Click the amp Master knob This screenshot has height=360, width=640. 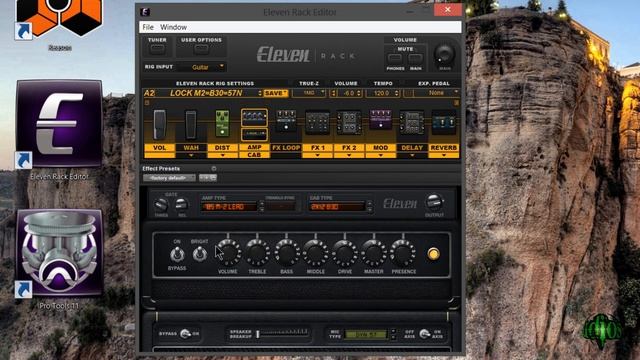374,253
